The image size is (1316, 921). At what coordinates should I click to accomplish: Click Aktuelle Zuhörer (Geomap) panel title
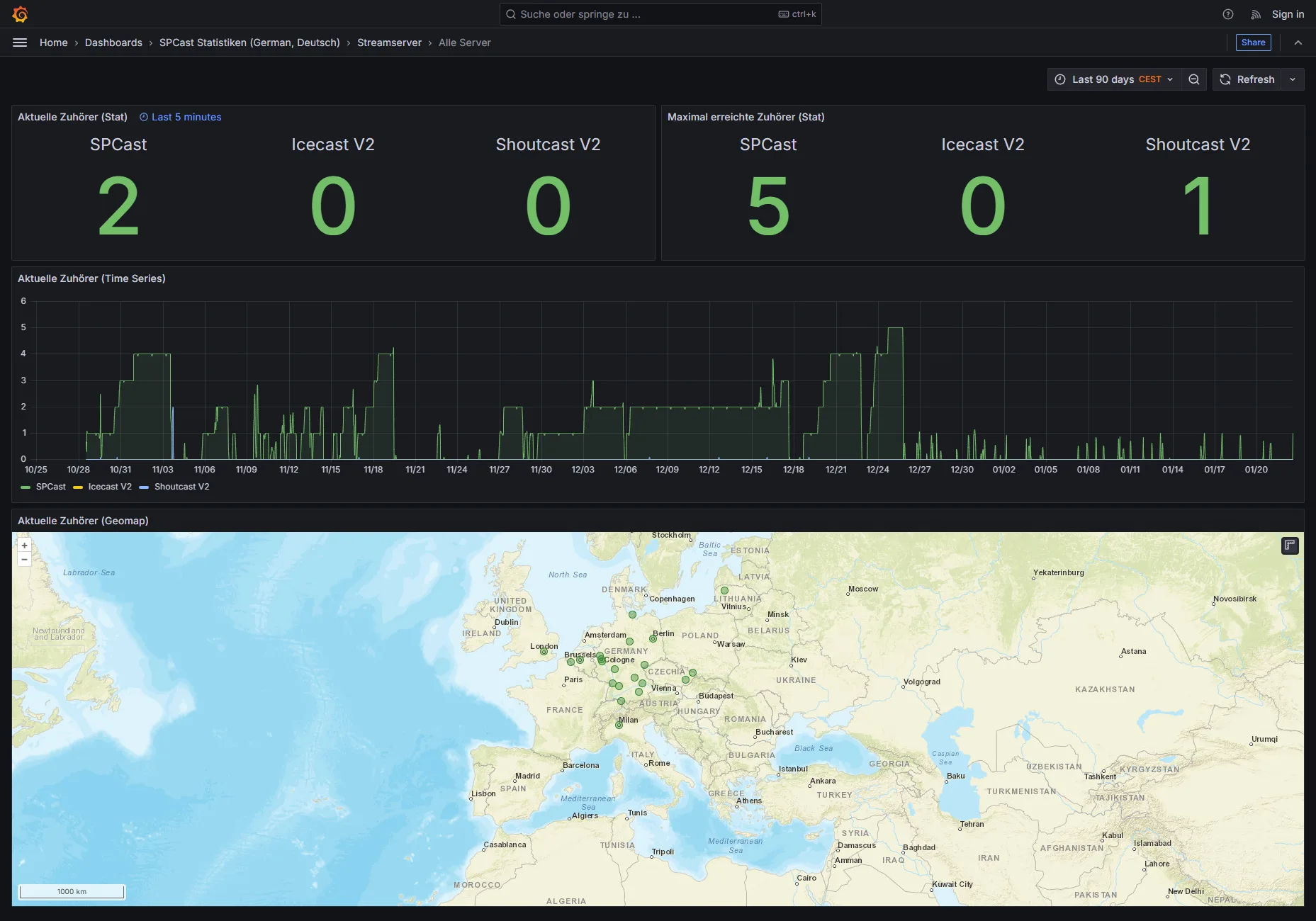(83, 521)
